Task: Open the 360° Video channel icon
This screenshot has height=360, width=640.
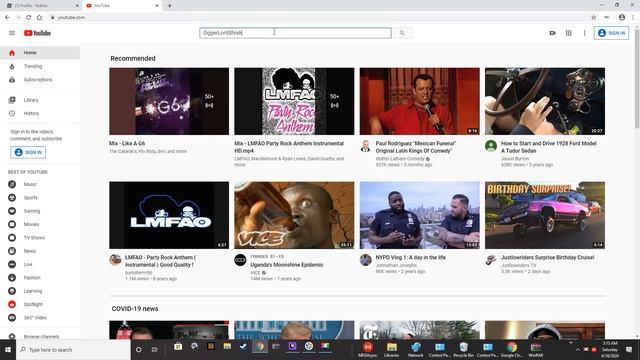Action: click(12, 318)
